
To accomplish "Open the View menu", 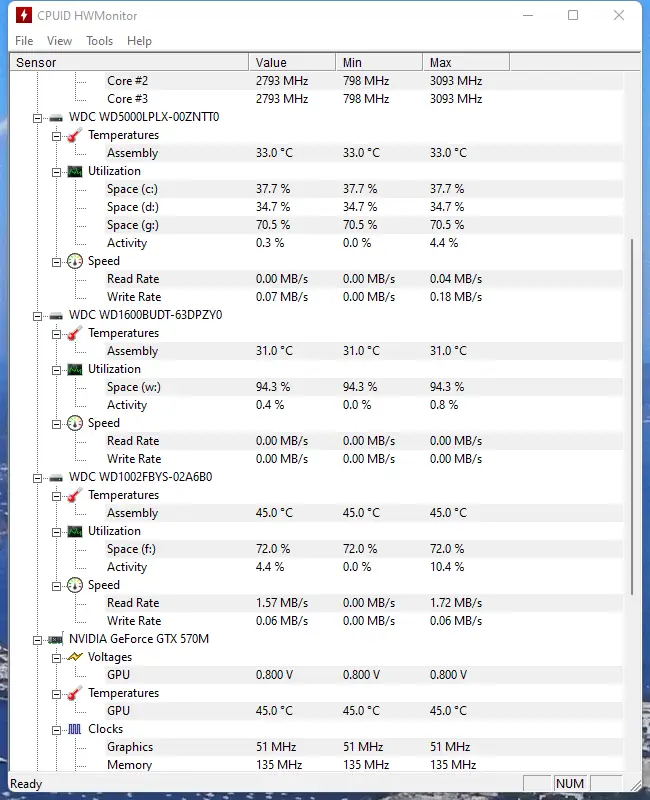I will 59,41.
